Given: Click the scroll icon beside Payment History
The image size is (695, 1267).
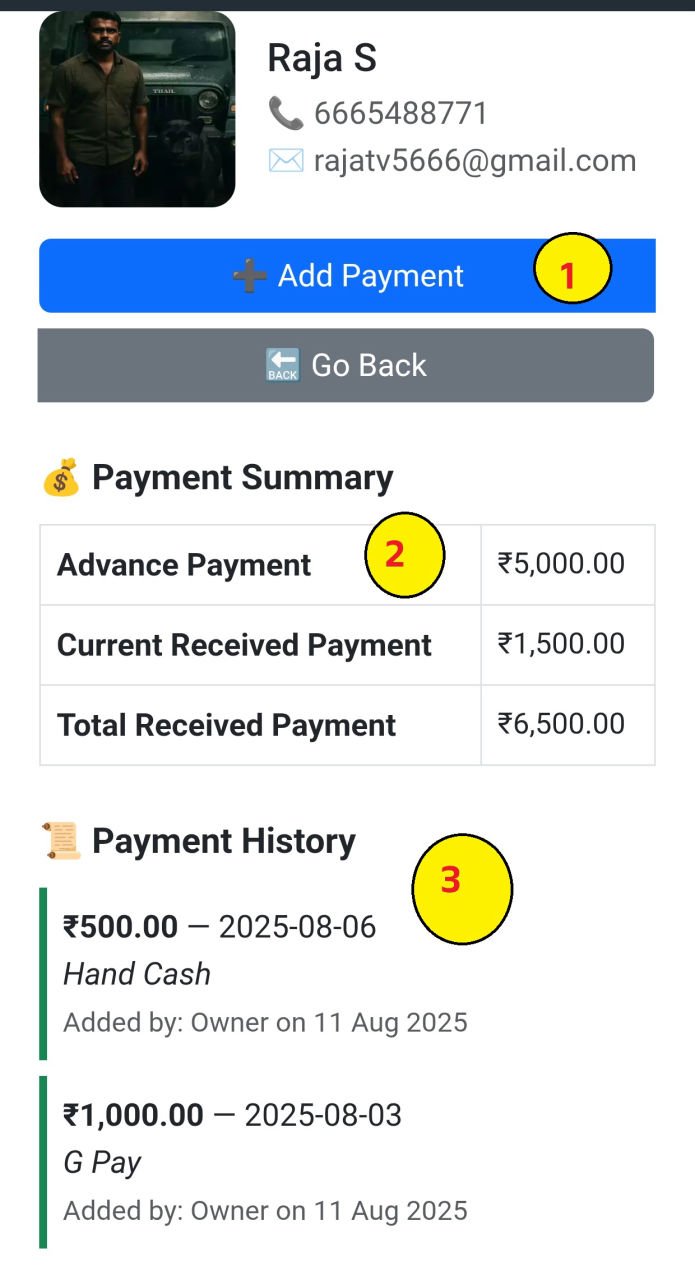Looking at the screenshot, I should pyautogui.click(x=61, y=842).
